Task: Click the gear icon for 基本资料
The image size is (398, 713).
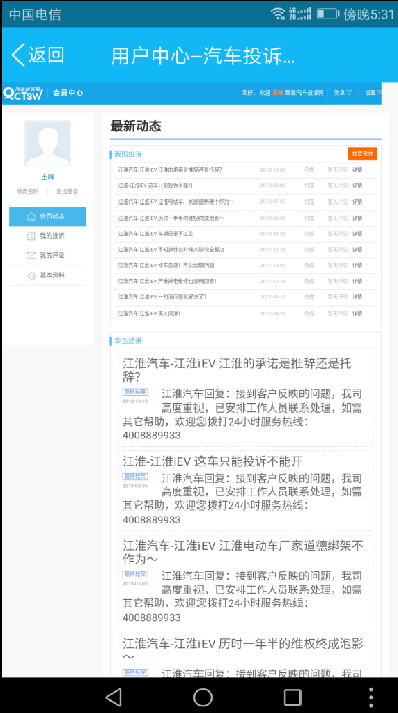Action: tap(31, 276)
